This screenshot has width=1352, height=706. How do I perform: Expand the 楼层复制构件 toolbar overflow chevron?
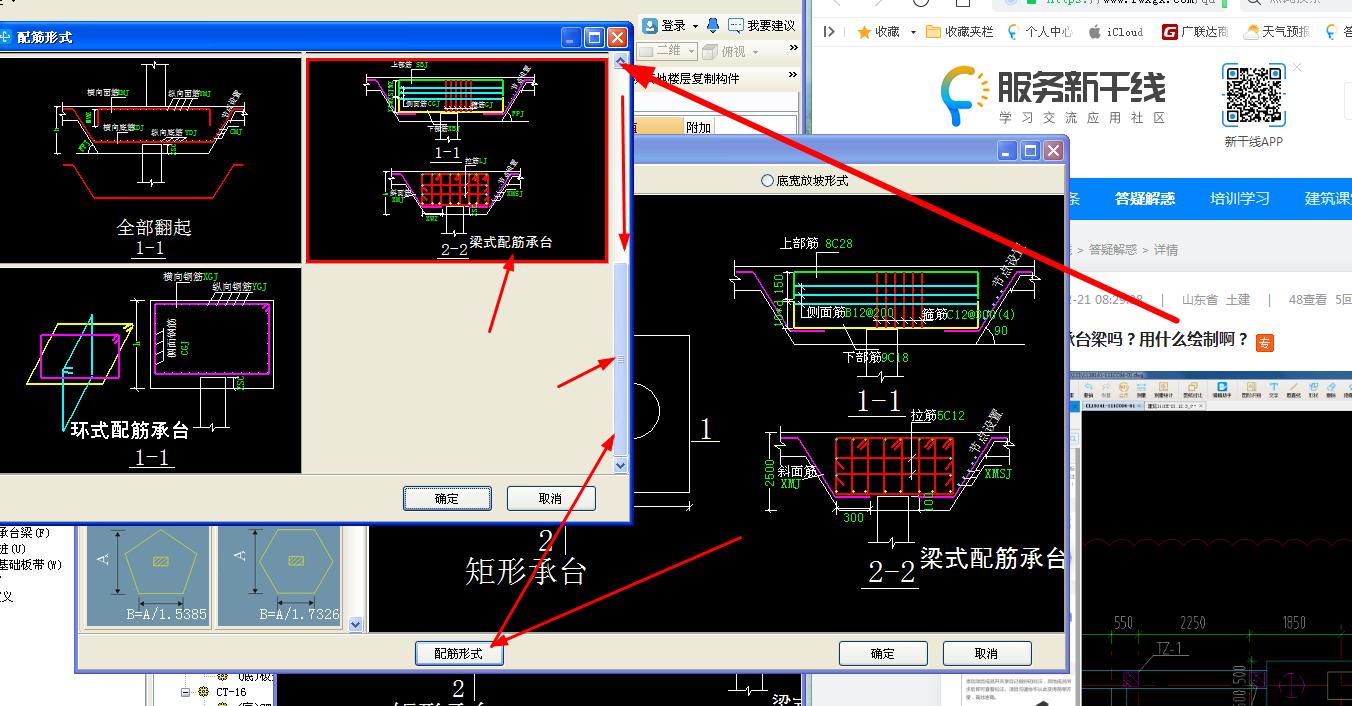[793, 76]
